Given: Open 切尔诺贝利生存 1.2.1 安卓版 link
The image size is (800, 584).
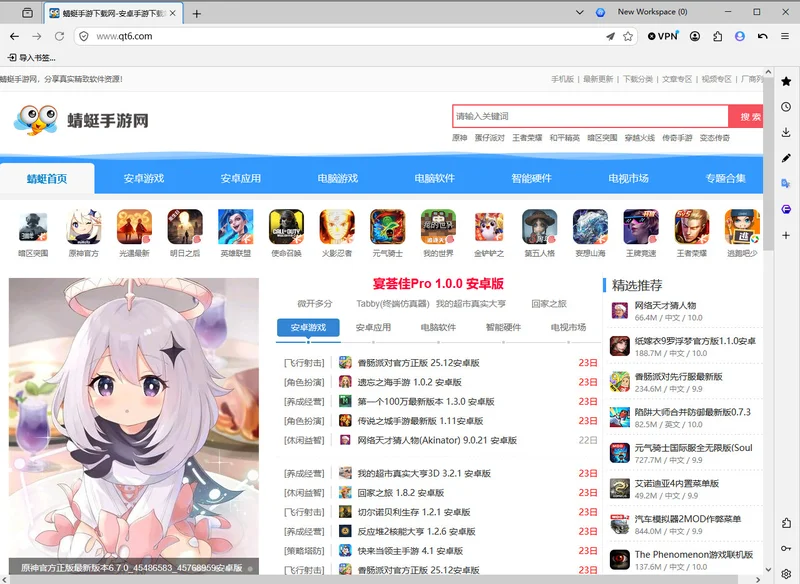Looking at the screenshot, I should [x=414, y=512].
